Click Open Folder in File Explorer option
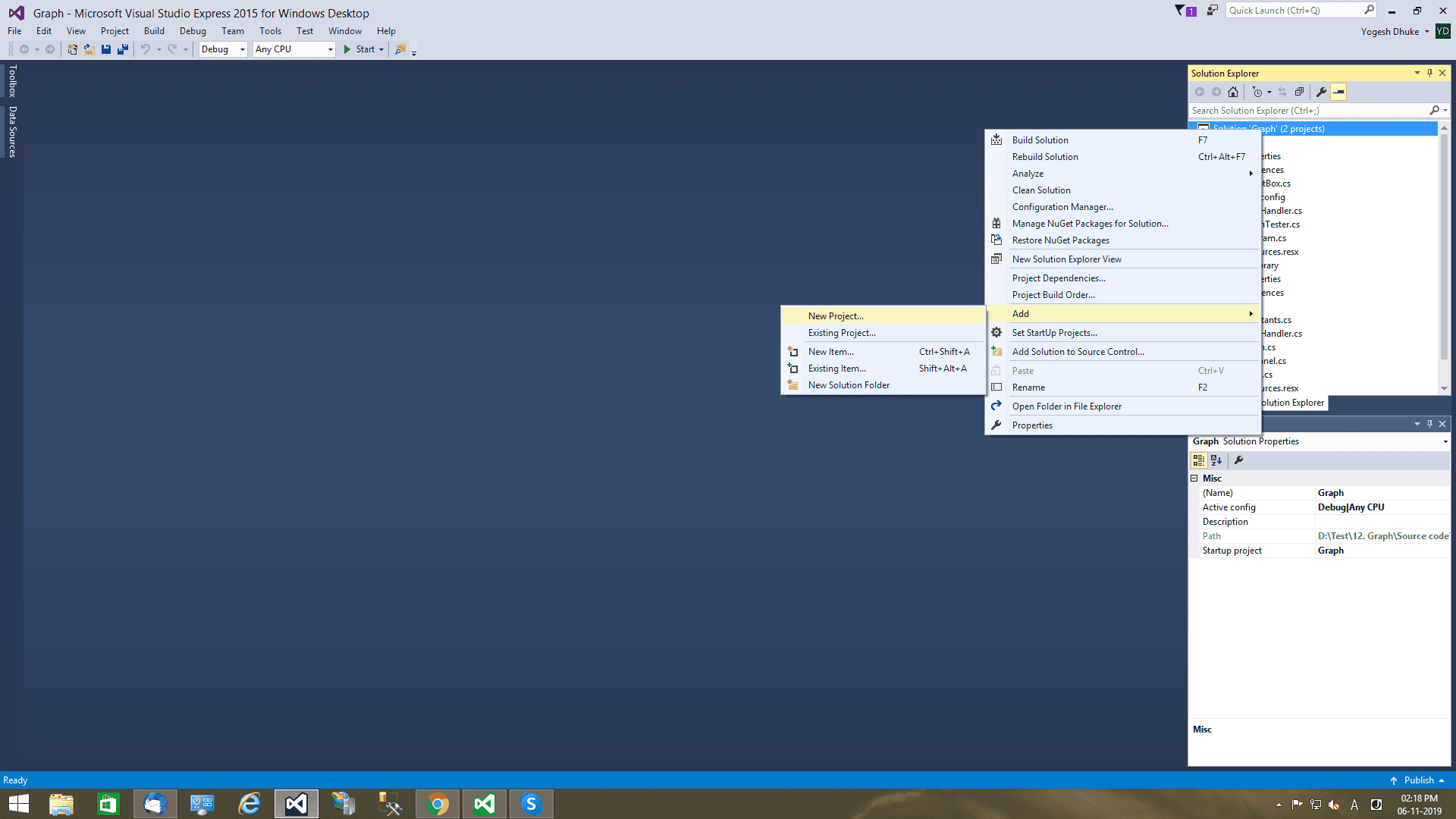This screenshot has height=819, width=1456. (x=1067, y=406)
